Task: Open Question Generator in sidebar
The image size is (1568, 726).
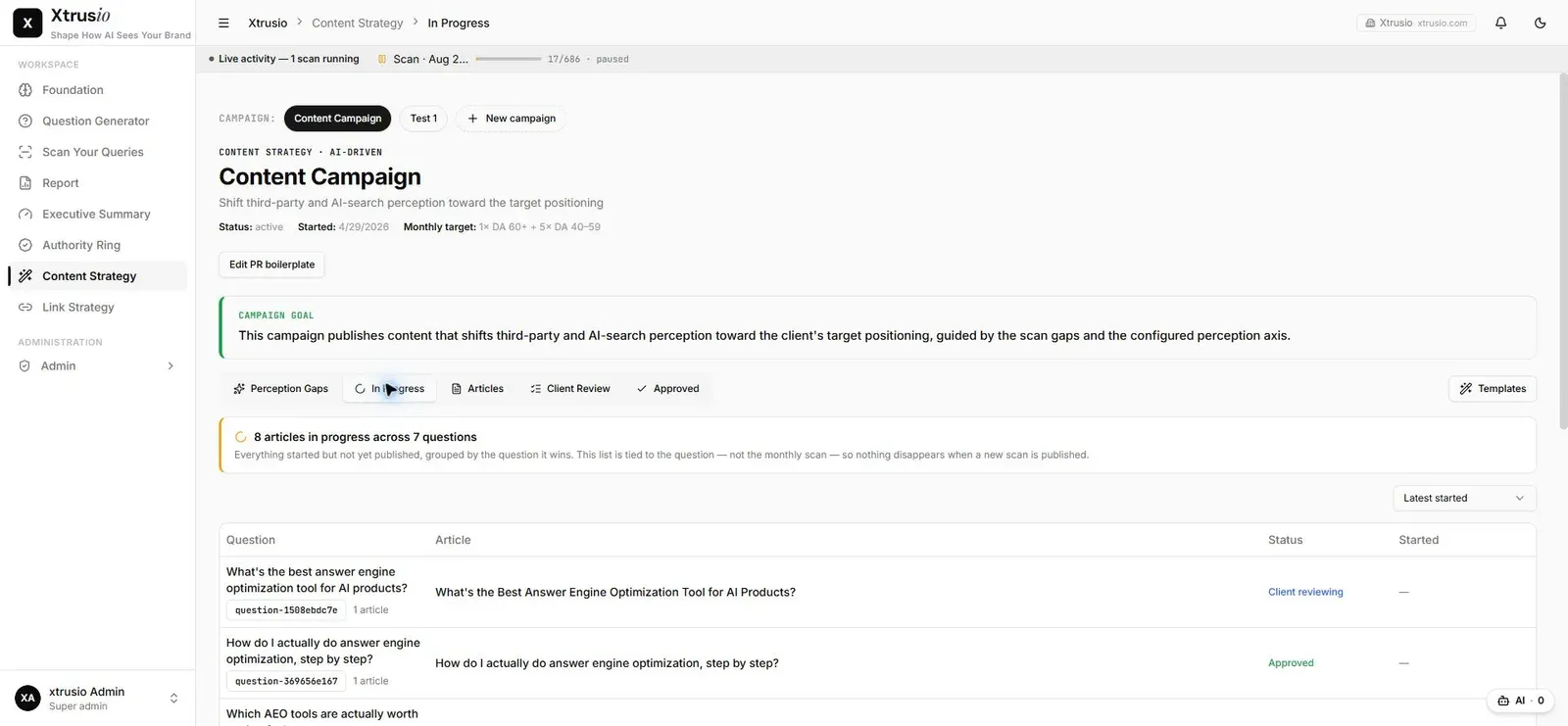Action: (x=97, y=121)
